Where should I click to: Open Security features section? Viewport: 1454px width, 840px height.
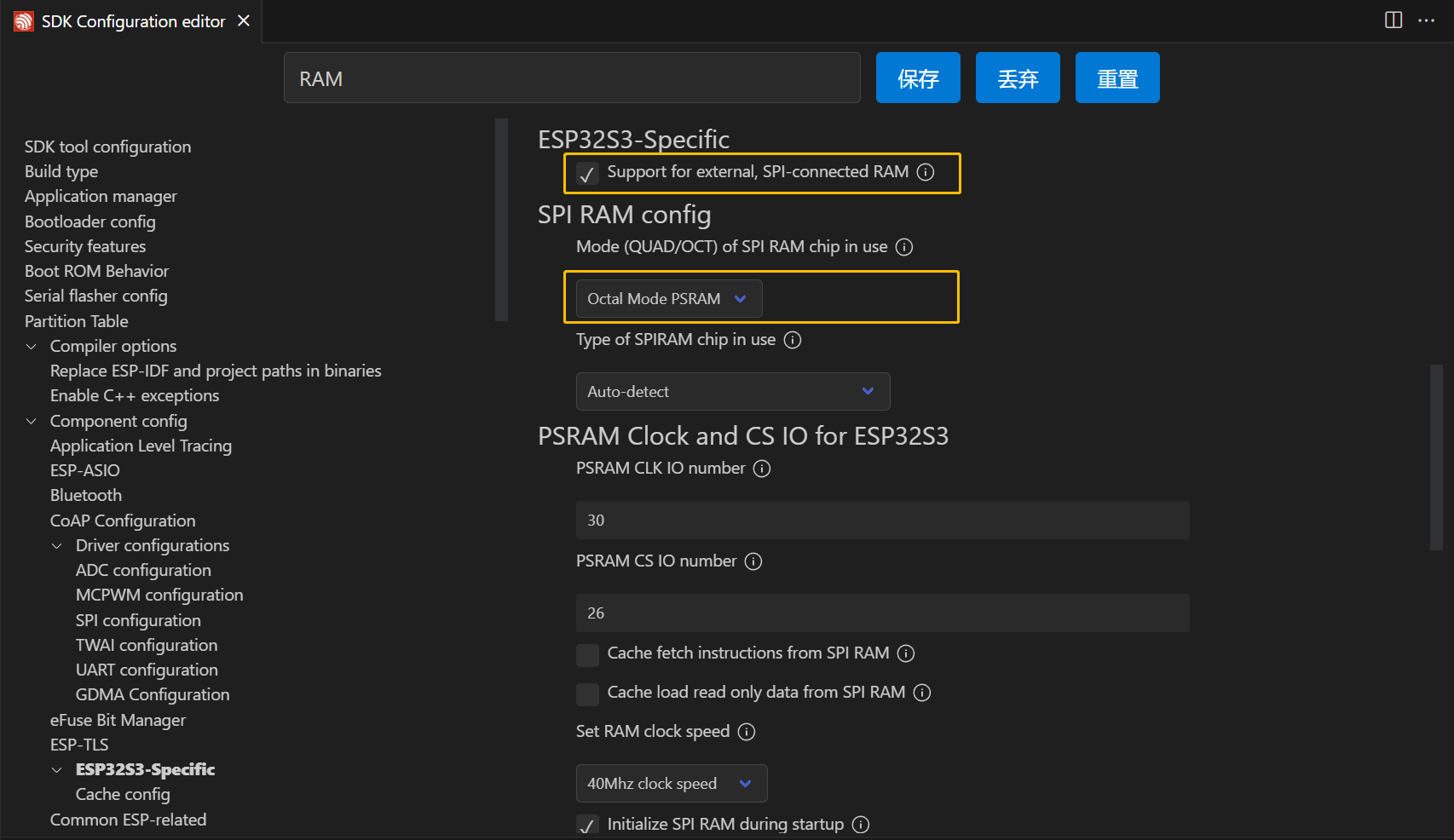click(85, 246)
